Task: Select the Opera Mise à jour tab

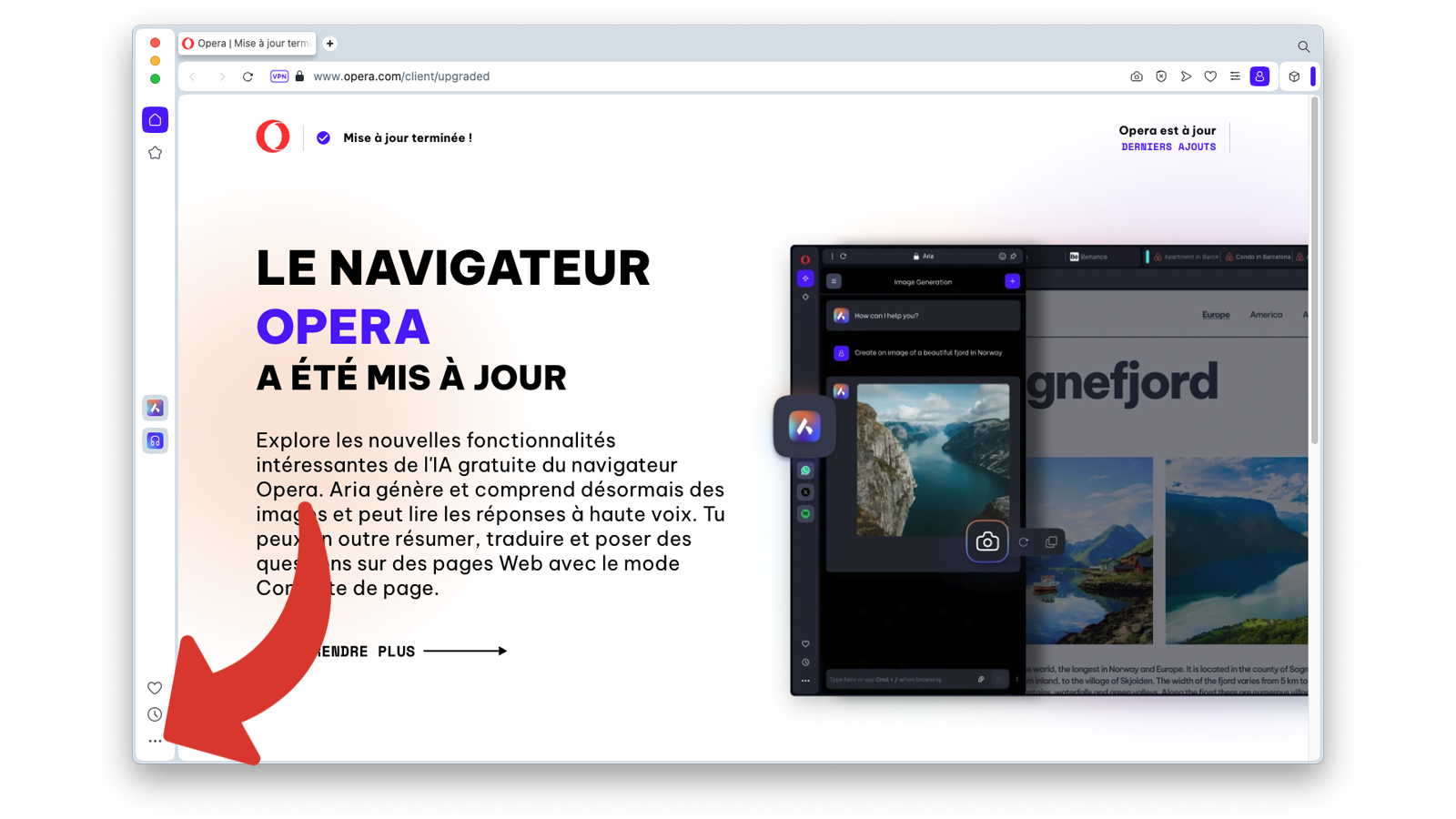Action: pyautogui.click(x=247, y=43)
